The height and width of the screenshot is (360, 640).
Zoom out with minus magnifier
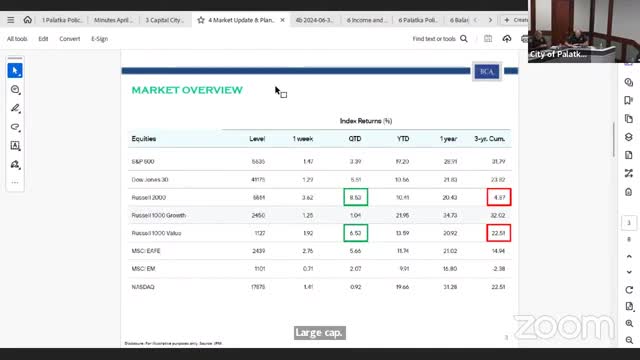coord(629,340)
